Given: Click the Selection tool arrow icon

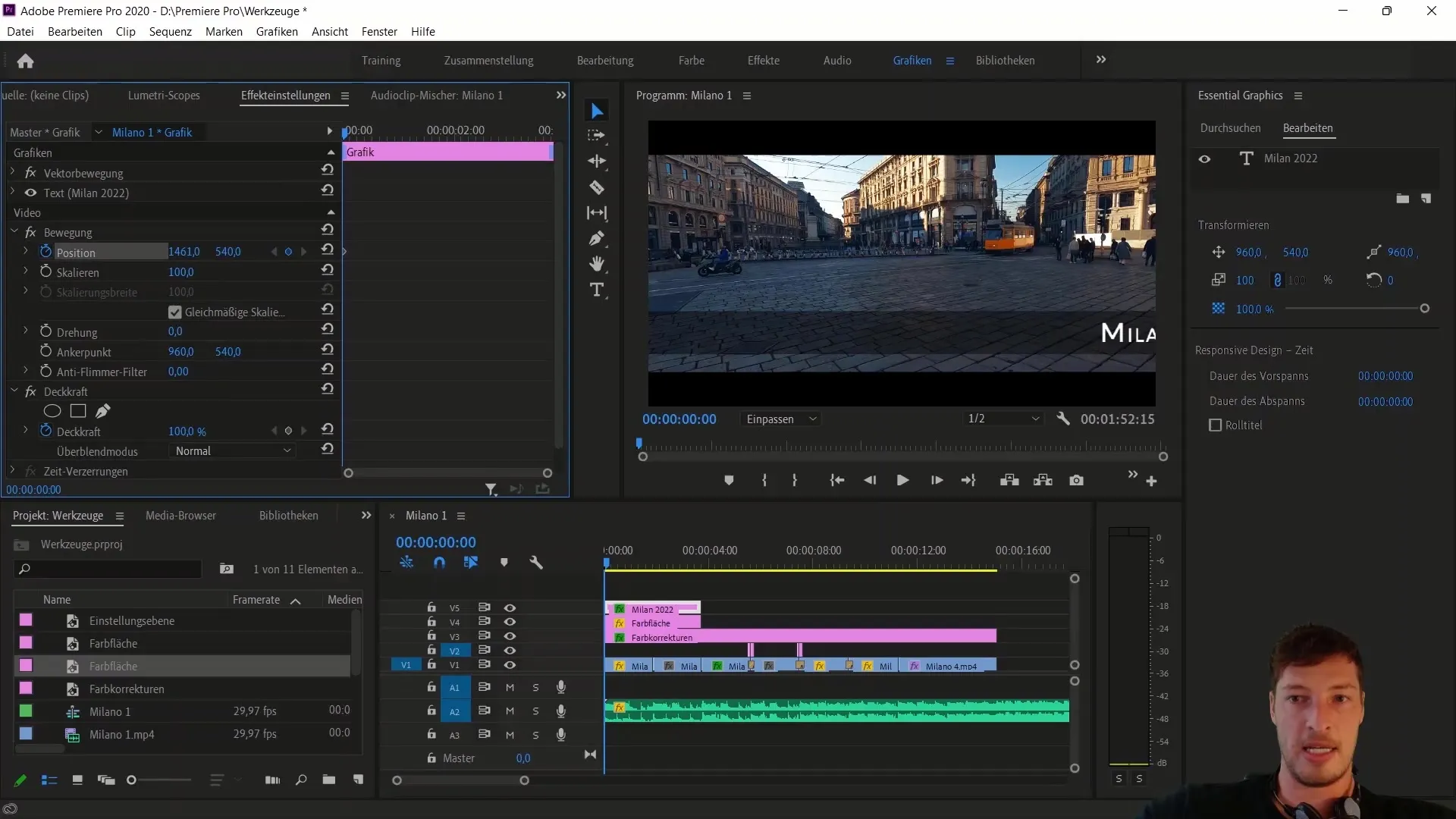Looking at the screenshot, I should coord(597,110).
